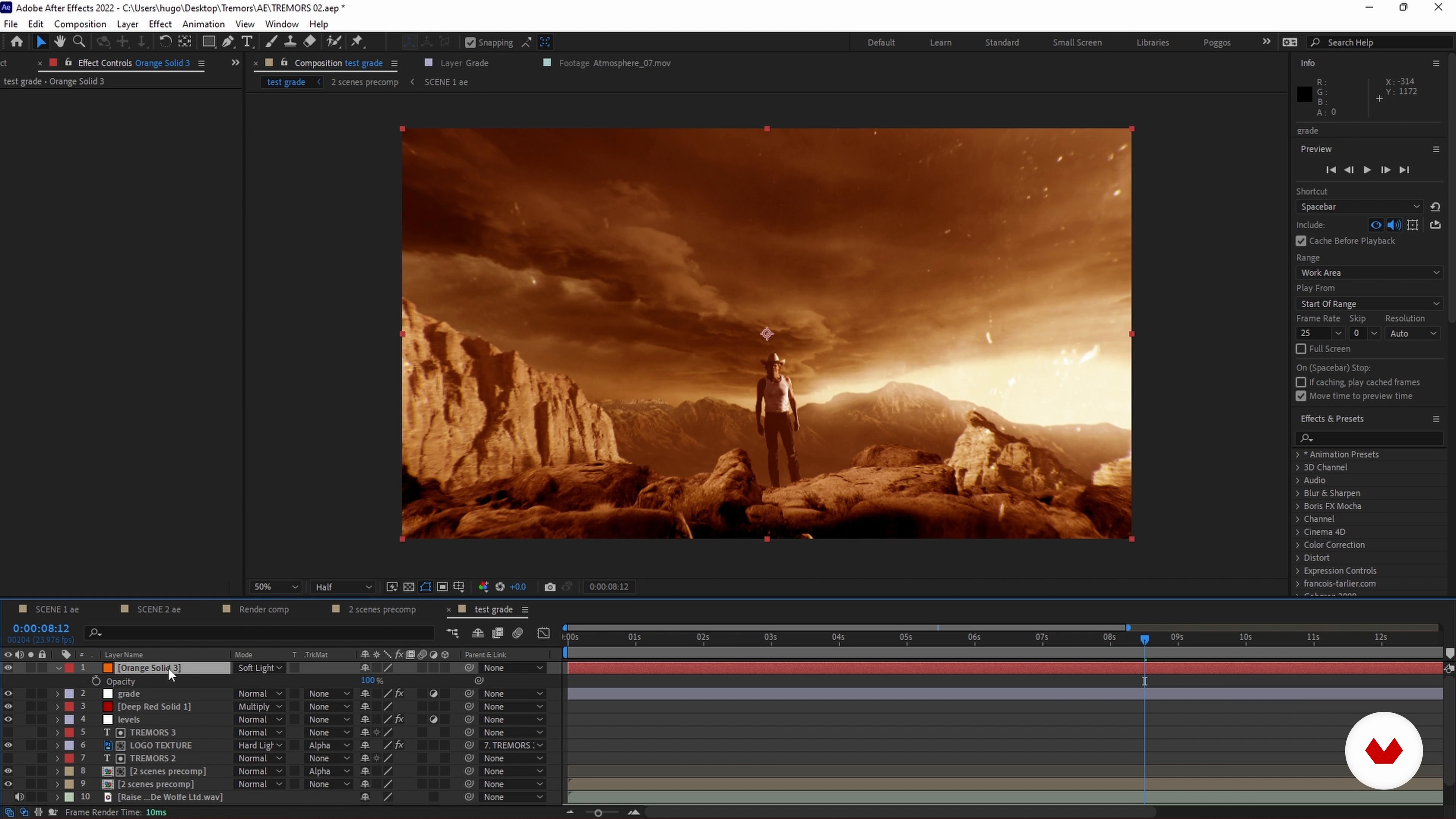
Task: Select the Small Screen workspace
Action: click(1077, 42)
